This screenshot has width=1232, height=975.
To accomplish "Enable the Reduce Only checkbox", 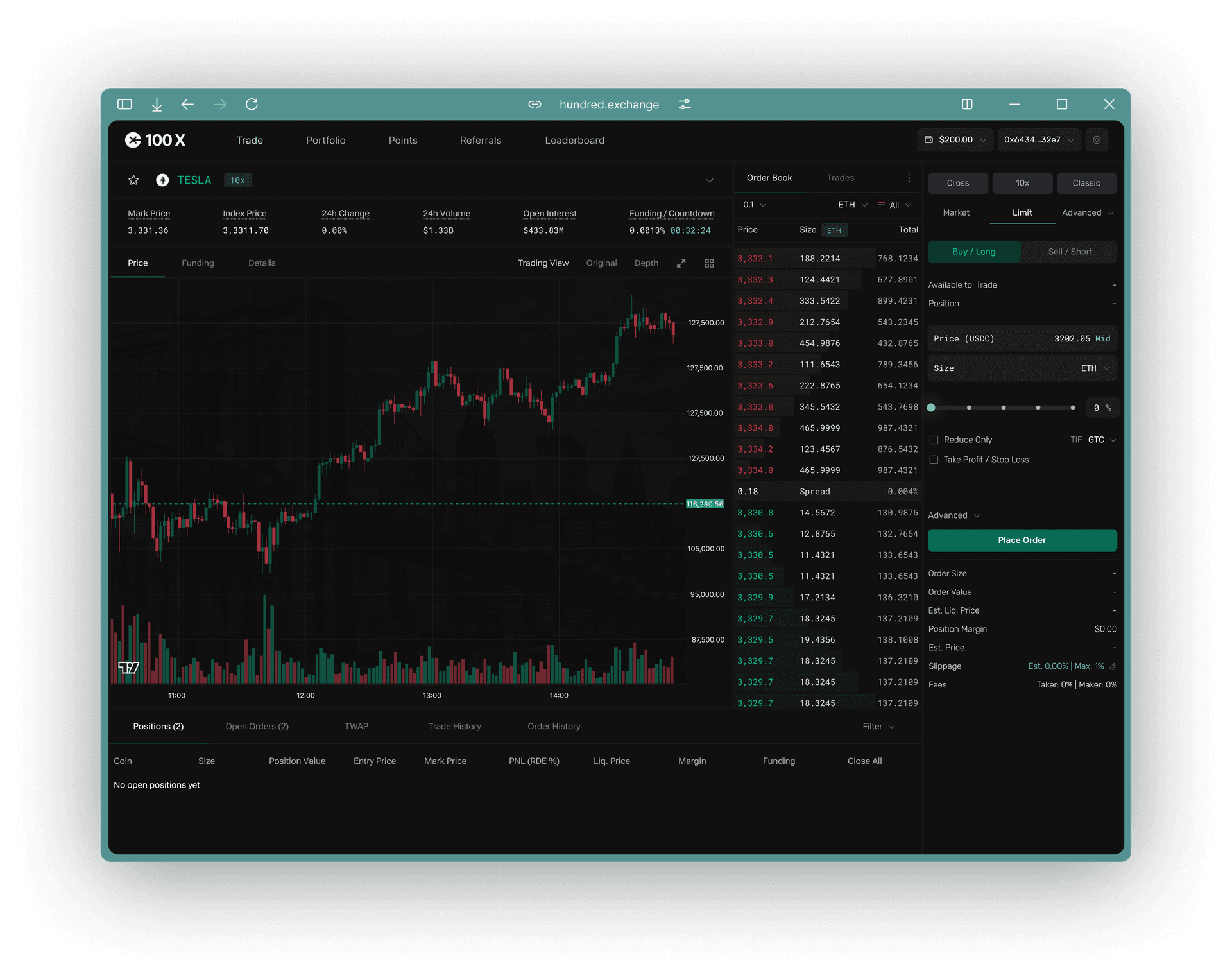I will point(934,440).
